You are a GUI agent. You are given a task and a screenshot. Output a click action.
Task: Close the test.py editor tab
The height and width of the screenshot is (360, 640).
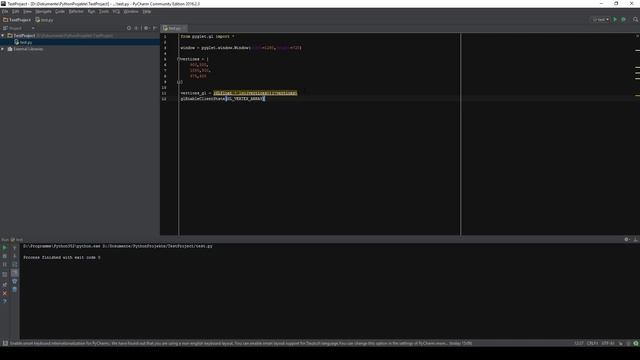click(184, 28)
